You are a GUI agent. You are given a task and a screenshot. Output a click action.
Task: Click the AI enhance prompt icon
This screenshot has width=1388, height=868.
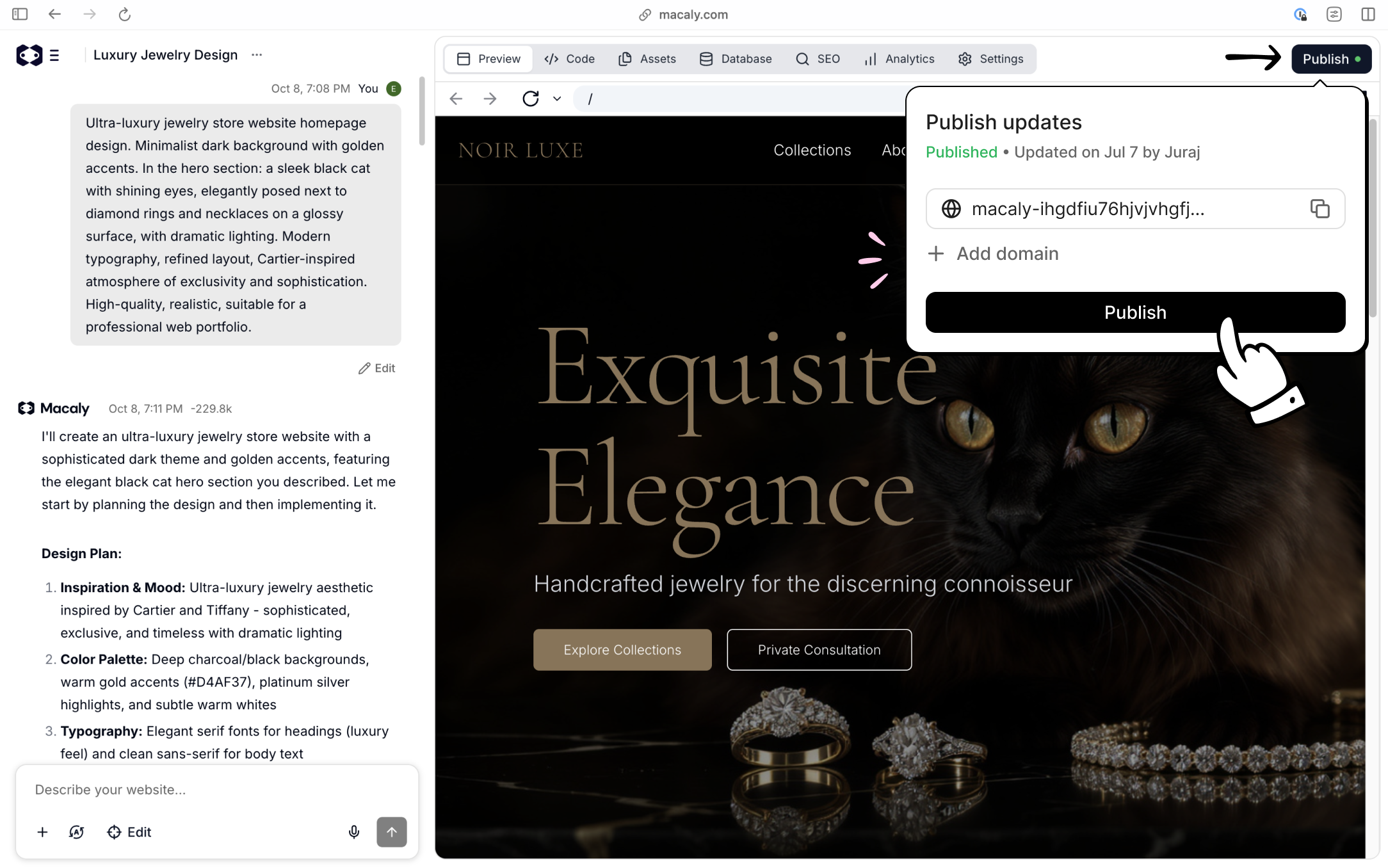[76, 832]
